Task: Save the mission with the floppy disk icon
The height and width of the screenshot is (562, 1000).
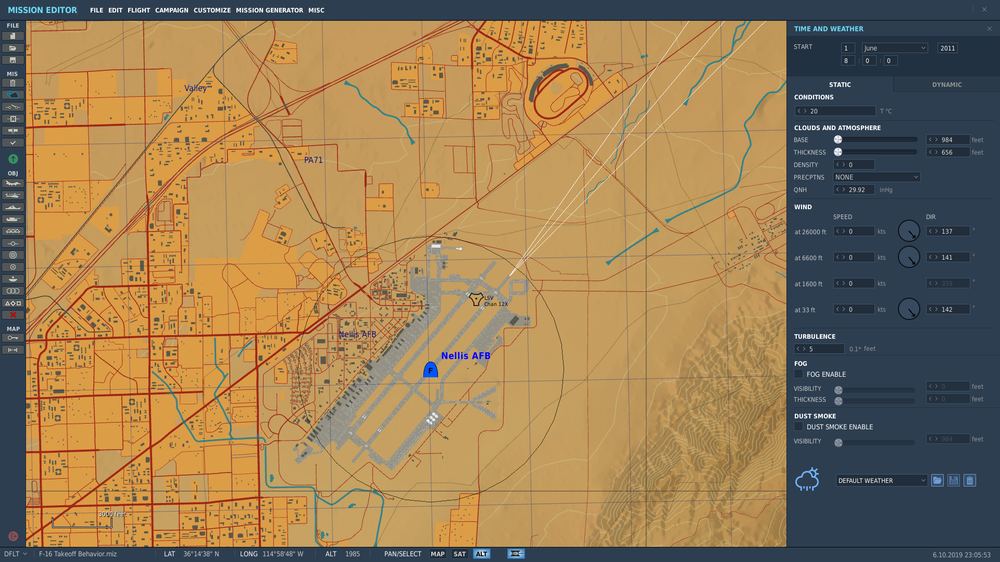Action: 12,60
